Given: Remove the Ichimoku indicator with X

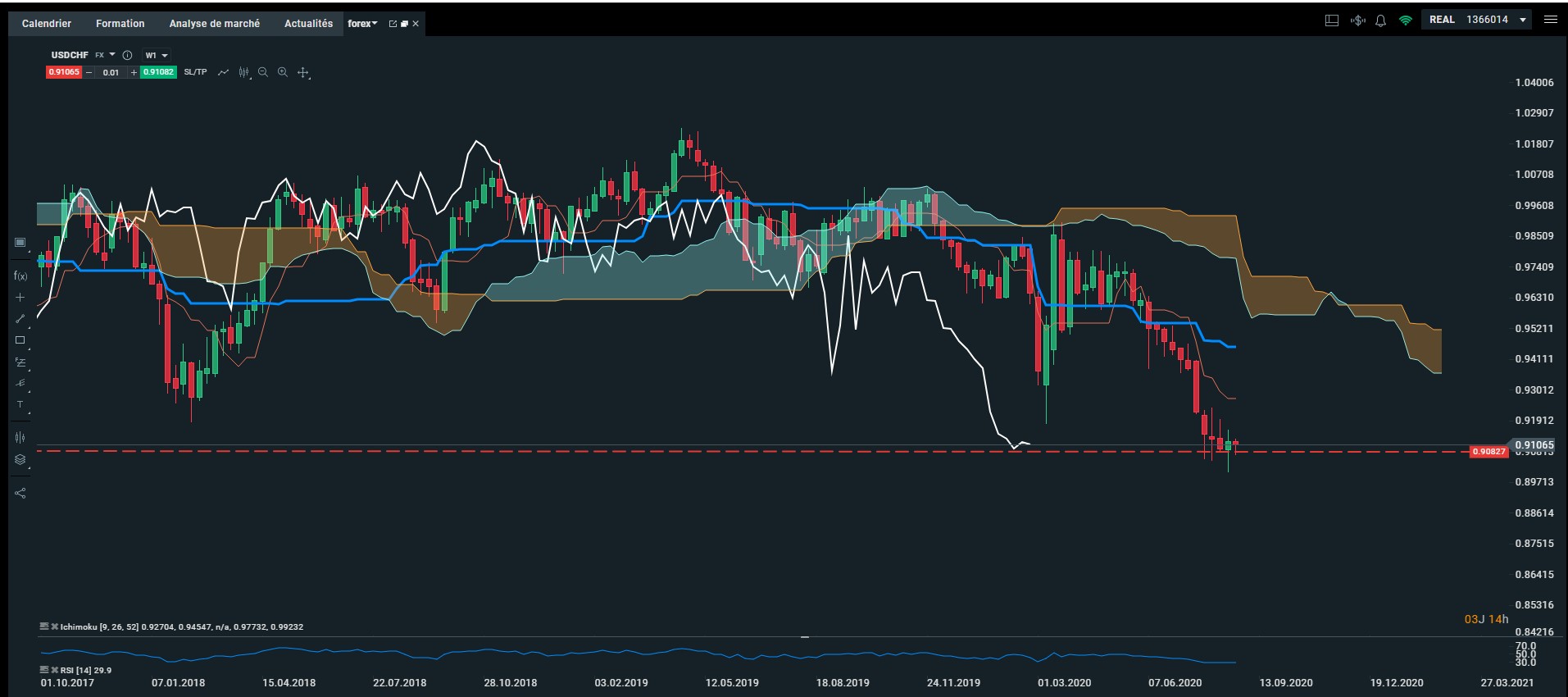Looking at the screenshot, I should pos(55,626).
